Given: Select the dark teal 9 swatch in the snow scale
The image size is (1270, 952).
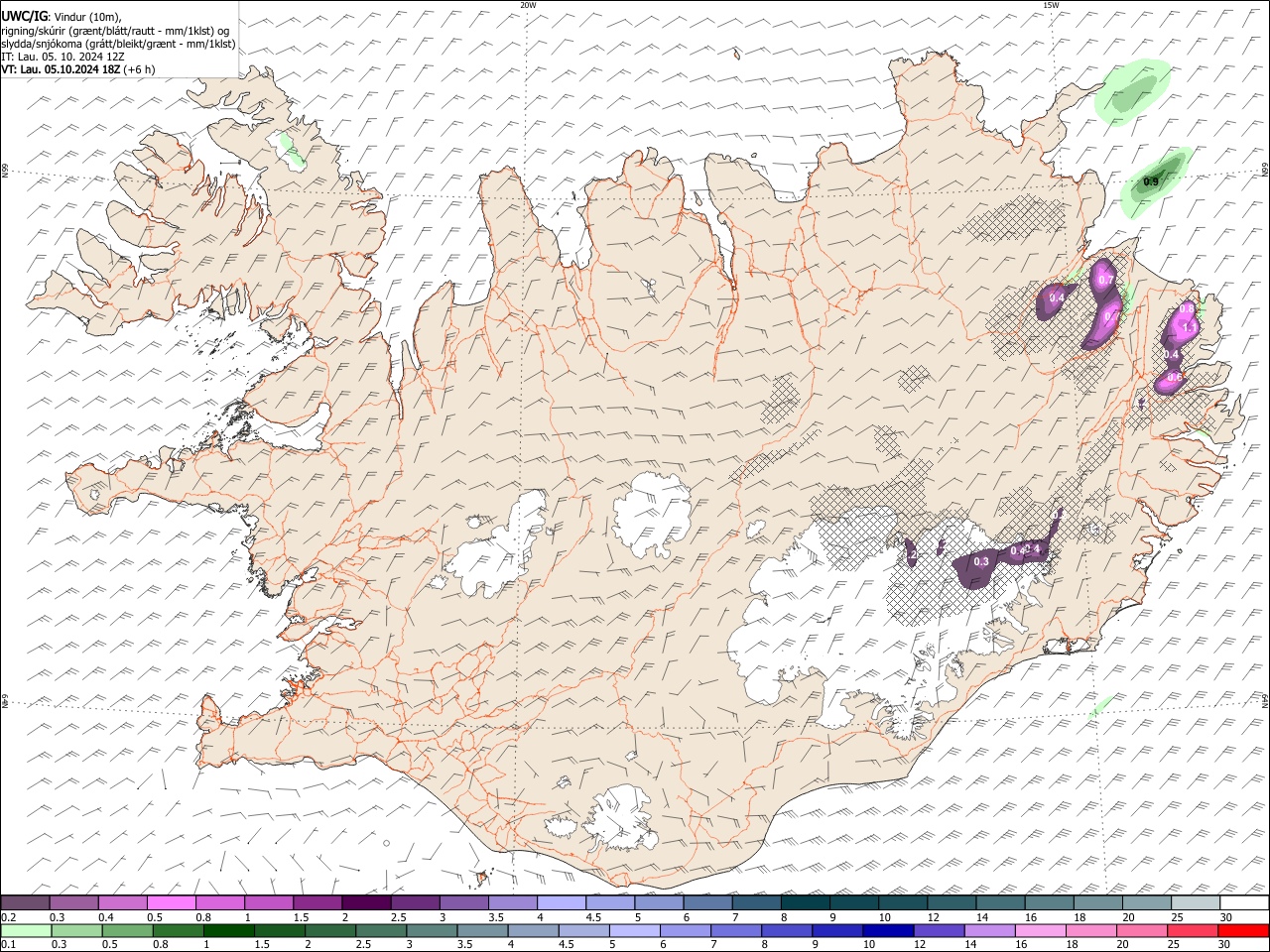Looking at the screenshot, I should (x=854, y=902).
